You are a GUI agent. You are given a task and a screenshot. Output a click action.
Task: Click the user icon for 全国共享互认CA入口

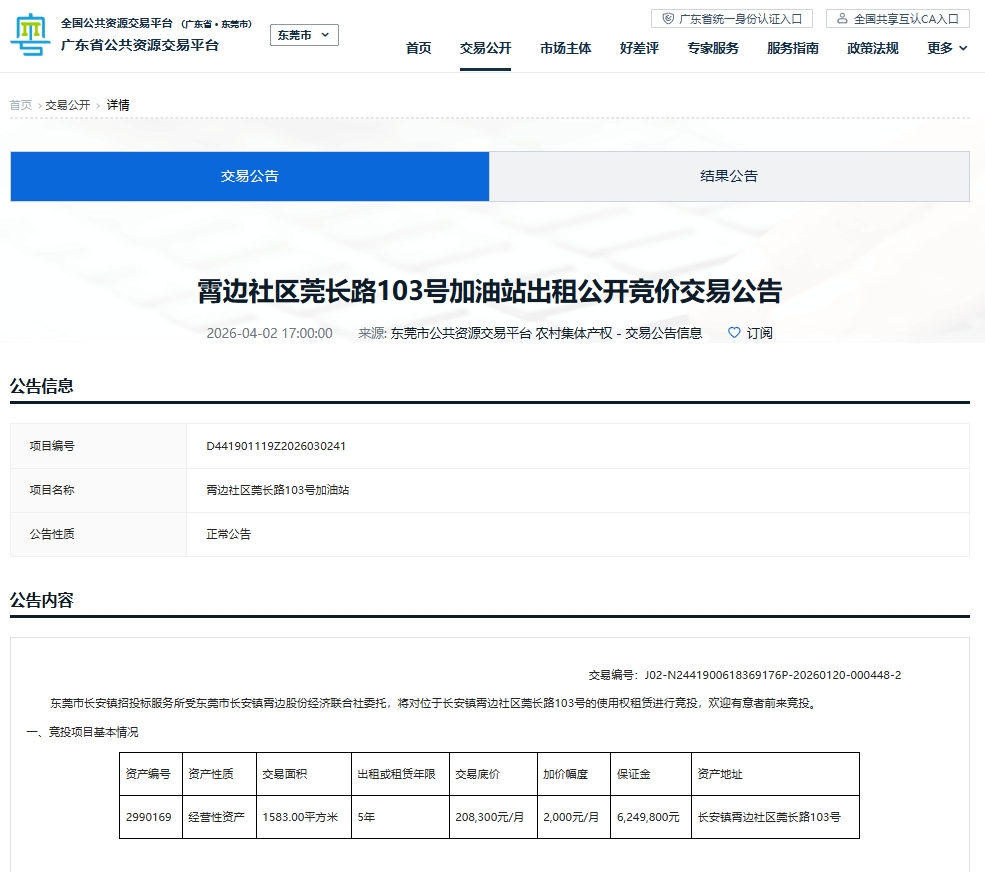(x=842, y=19)
